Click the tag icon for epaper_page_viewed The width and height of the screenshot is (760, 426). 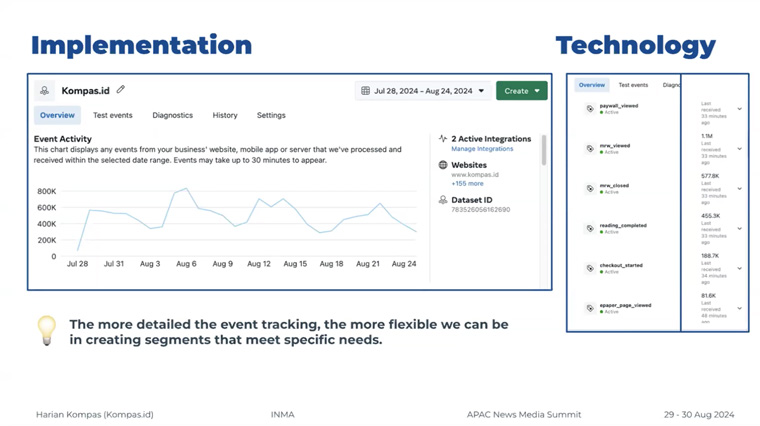tap(590, 308)
